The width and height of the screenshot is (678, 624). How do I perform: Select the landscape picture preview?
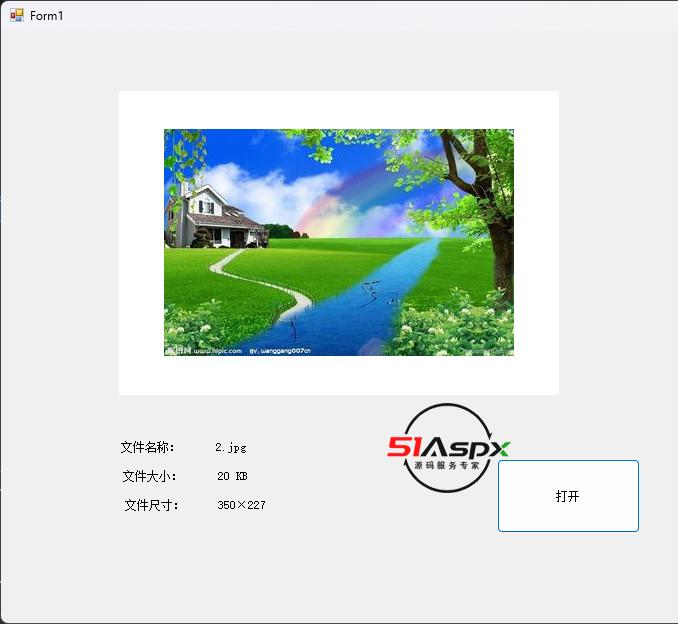[339, 243]
